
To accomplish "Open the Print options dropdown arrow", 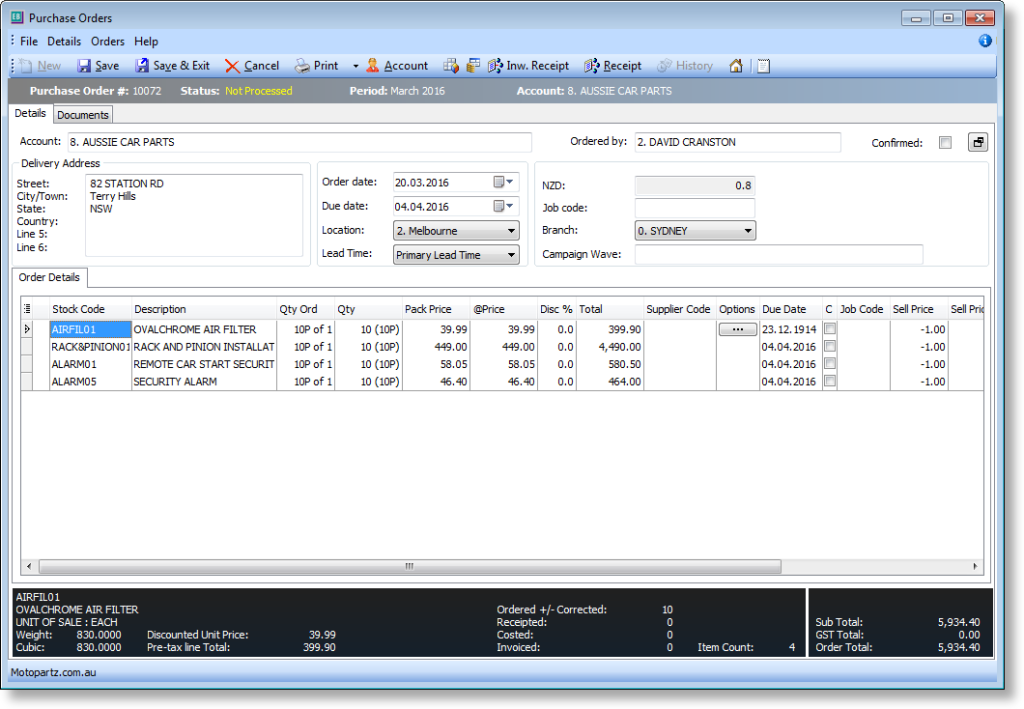I will pos(355,66).
